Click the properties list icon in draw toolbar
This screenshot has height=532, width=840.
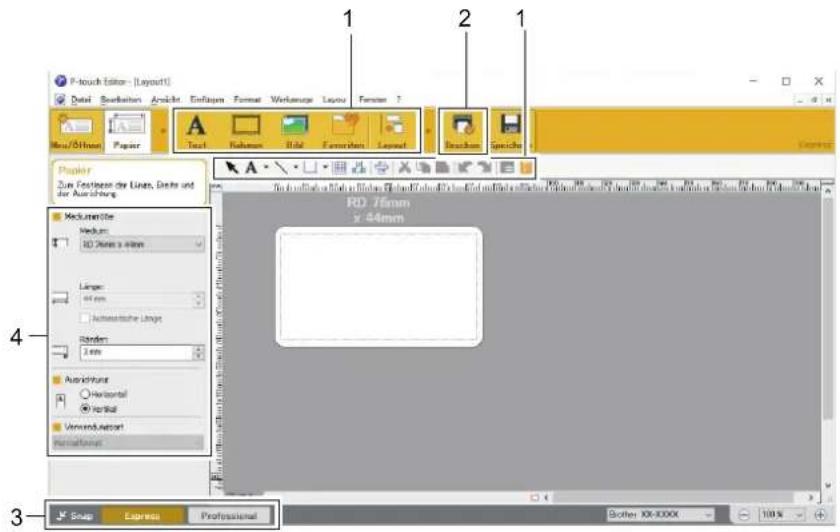[507, 168]
